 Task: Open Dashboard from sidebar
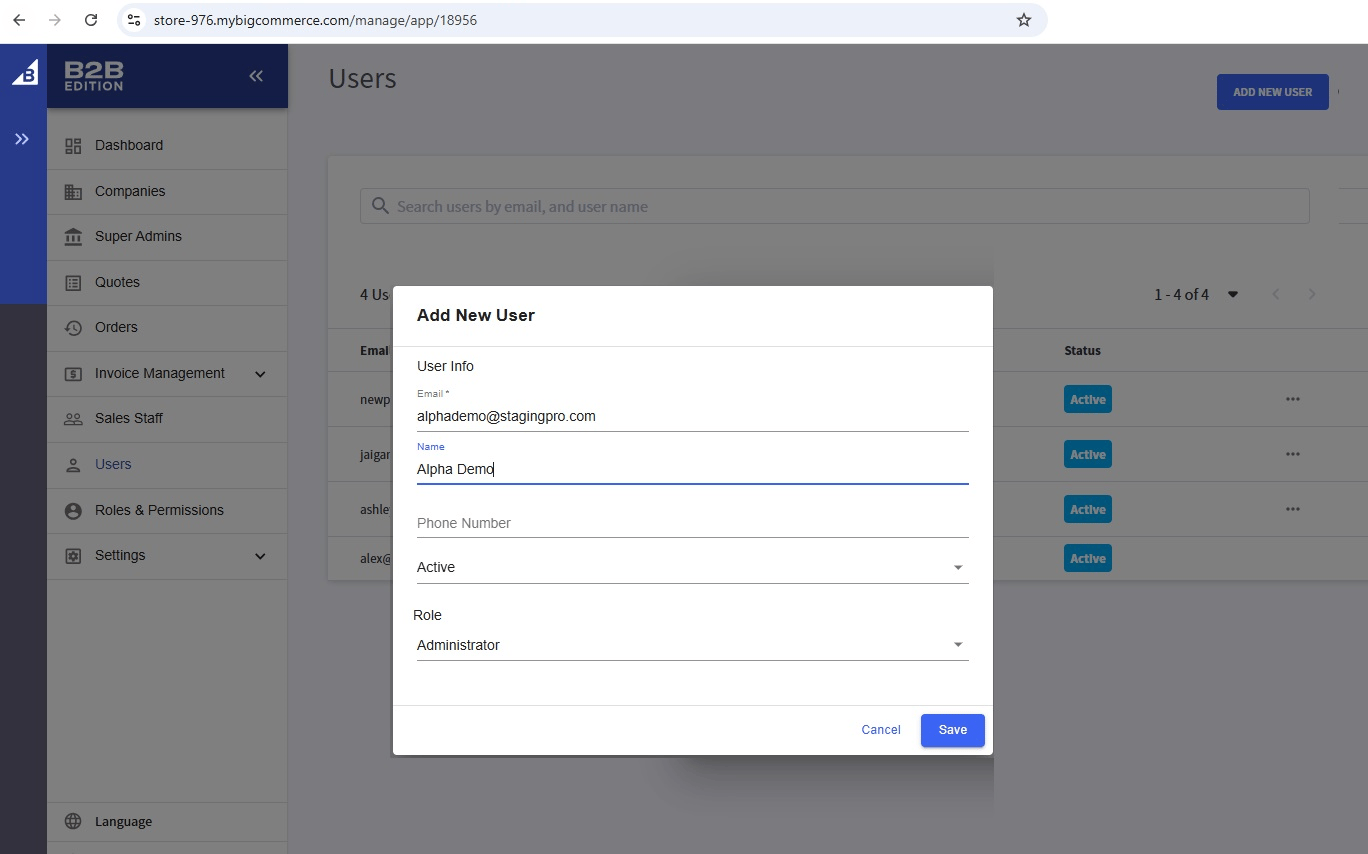[x=167, y=146]
